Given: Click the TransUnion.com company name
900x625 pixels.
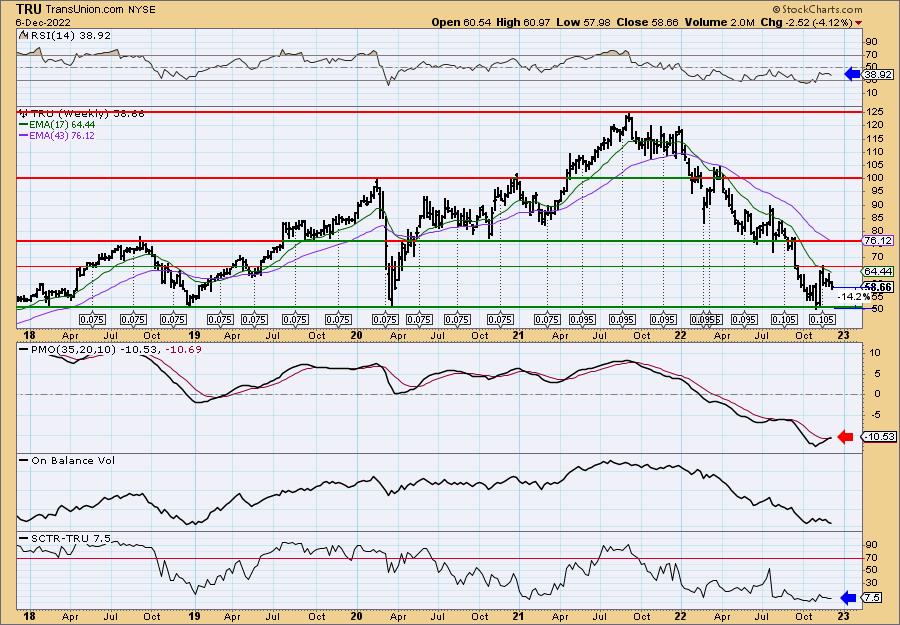Looking at the screenshot, I should pos(84,9).
